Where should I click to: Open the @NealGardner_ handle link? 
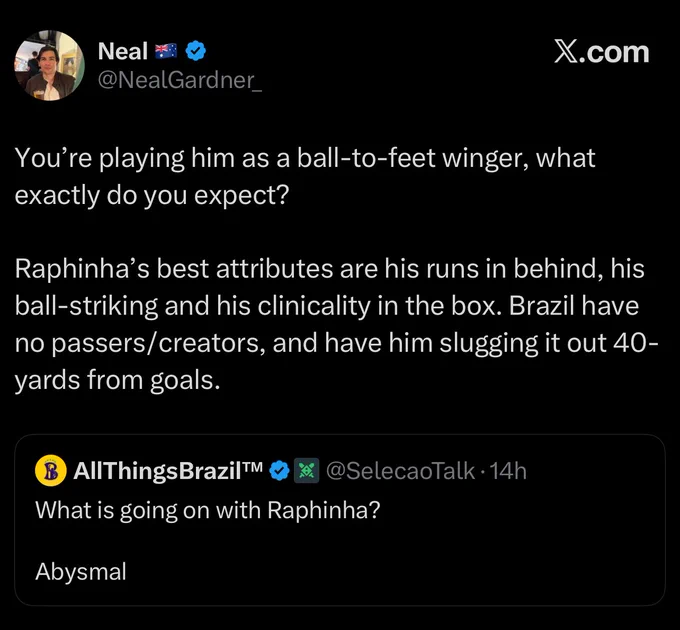(x=180, y=80)
